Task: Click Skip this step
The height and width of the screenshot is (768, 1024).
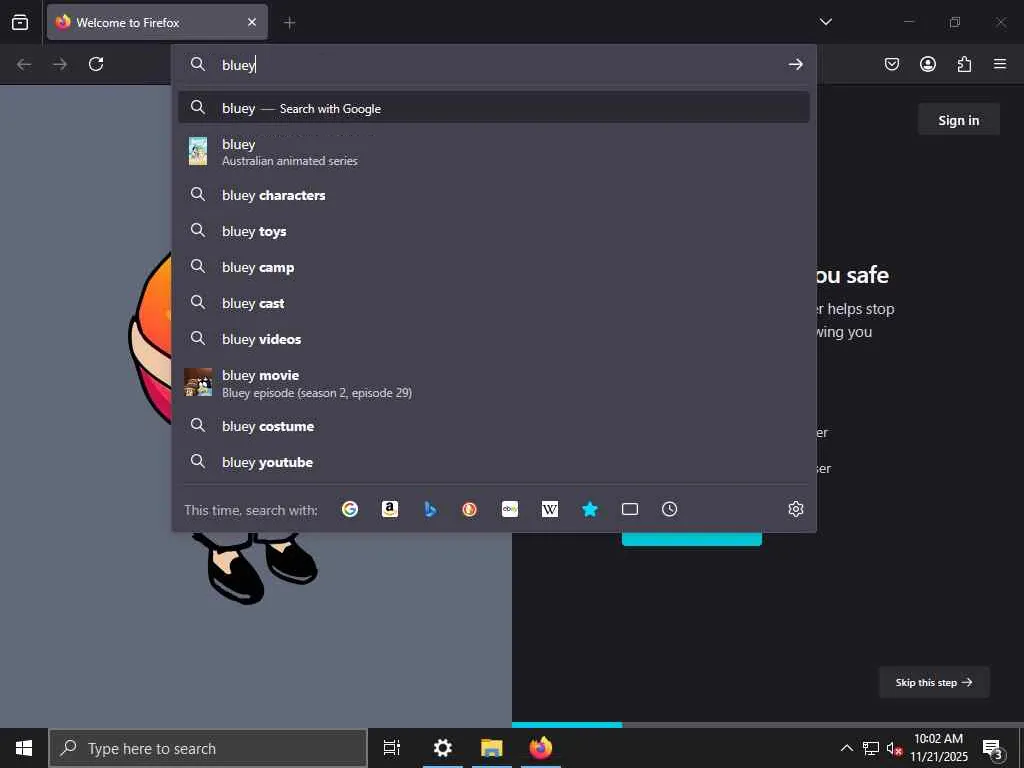Action: 934,682
